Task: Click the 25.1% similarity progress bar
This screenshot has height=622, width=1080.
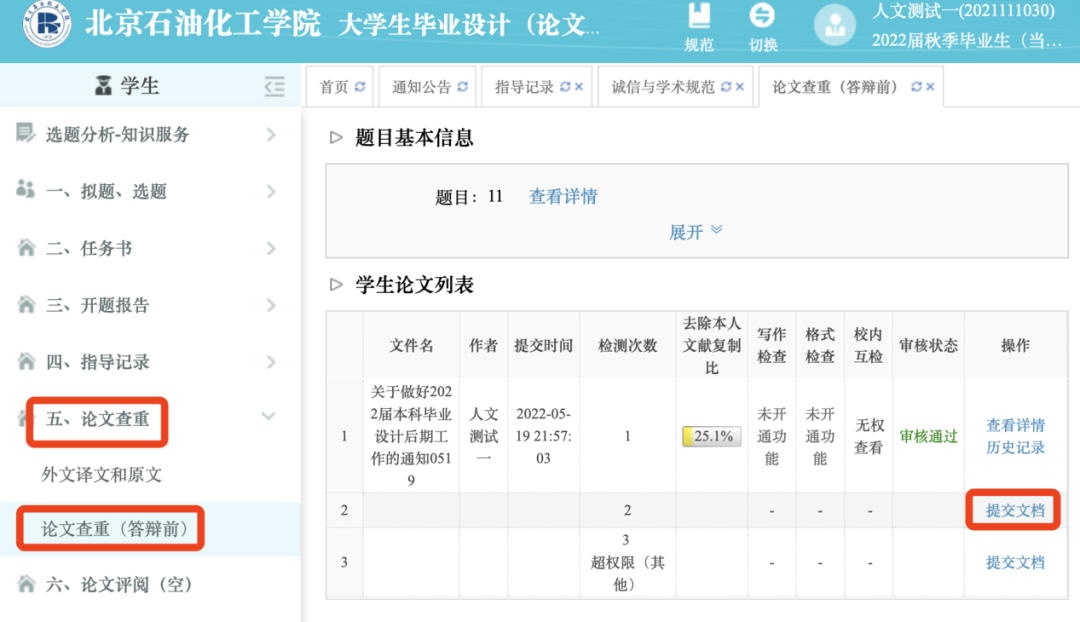Action: 711,436
